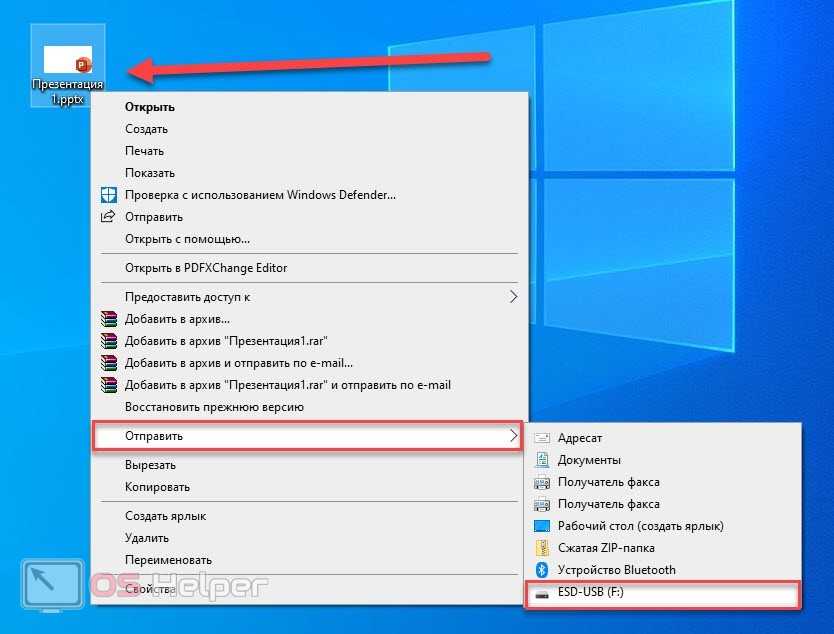This screenshot has width=834, height=634.
Task: Click the Сжатая ZIP-папка zipper folder icon
Action: (x=542, y=548)
